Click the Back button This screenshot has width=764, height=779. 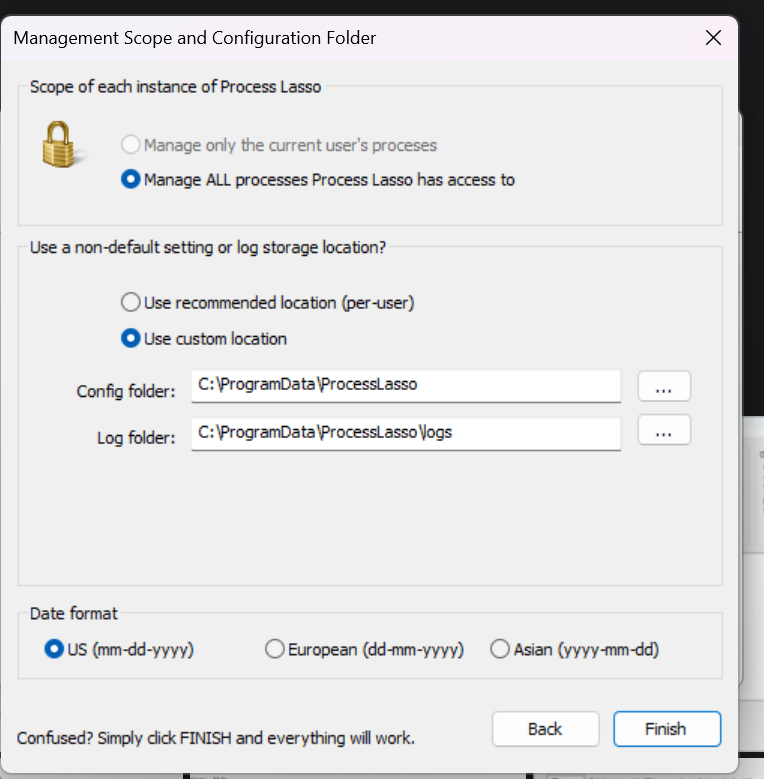tap(545, 729)
